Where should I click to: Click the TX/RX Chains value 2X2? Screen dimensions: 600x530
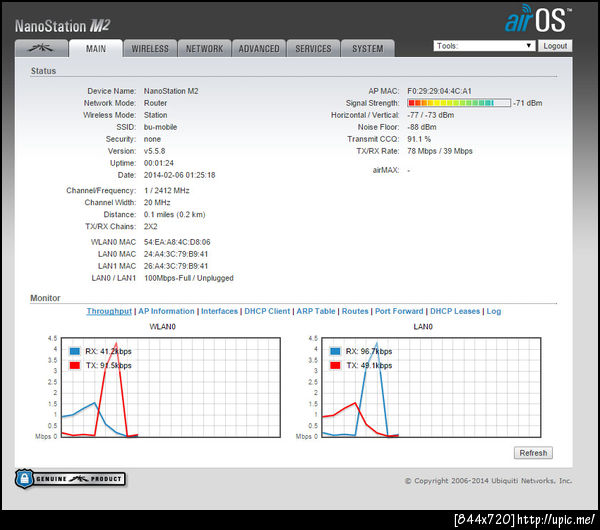click(x=150, y=227)
